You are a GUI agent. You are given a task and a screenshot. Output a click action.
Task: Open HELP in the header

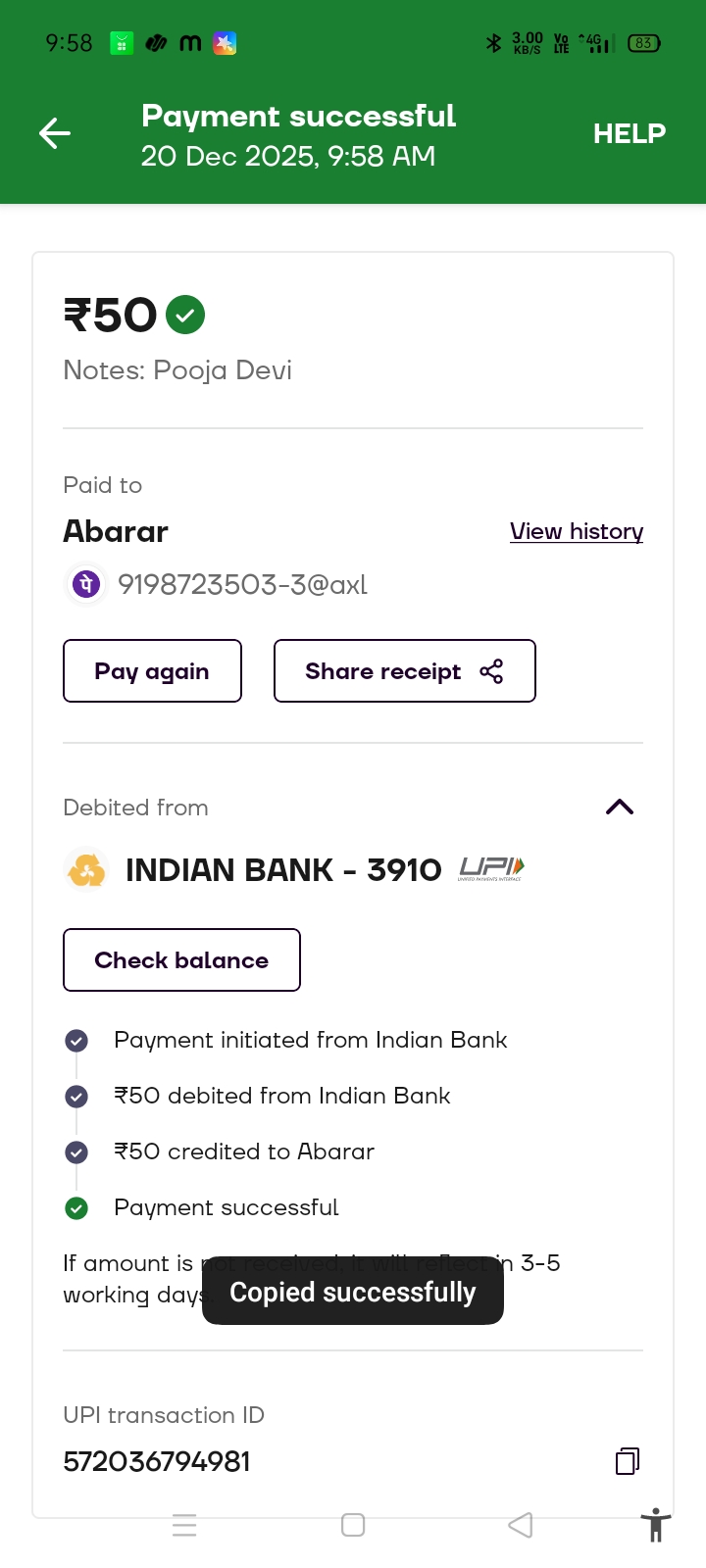tap(629, 133)
